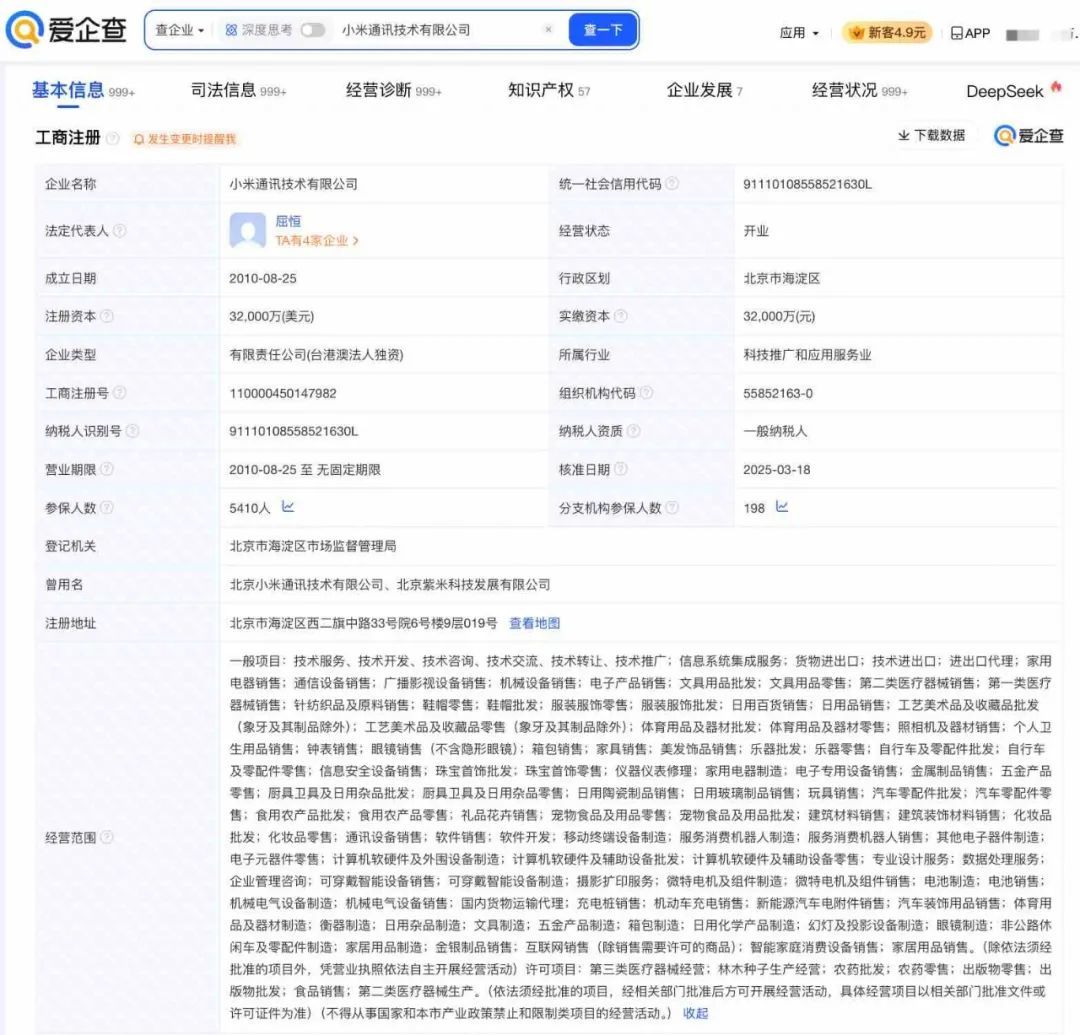
Task: Click the help icon beside 组织机构代码
Action: point(646,393)
